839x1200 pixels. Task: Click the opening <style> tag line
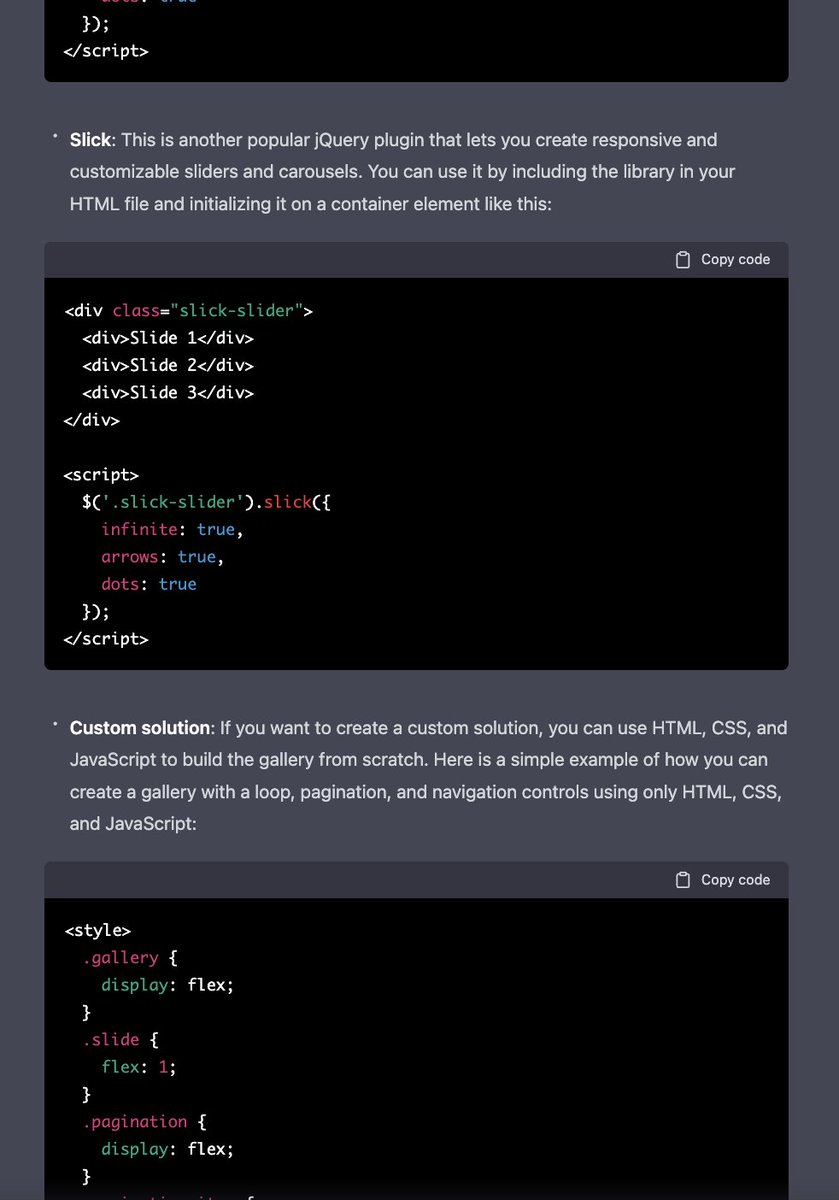(97, 931)
